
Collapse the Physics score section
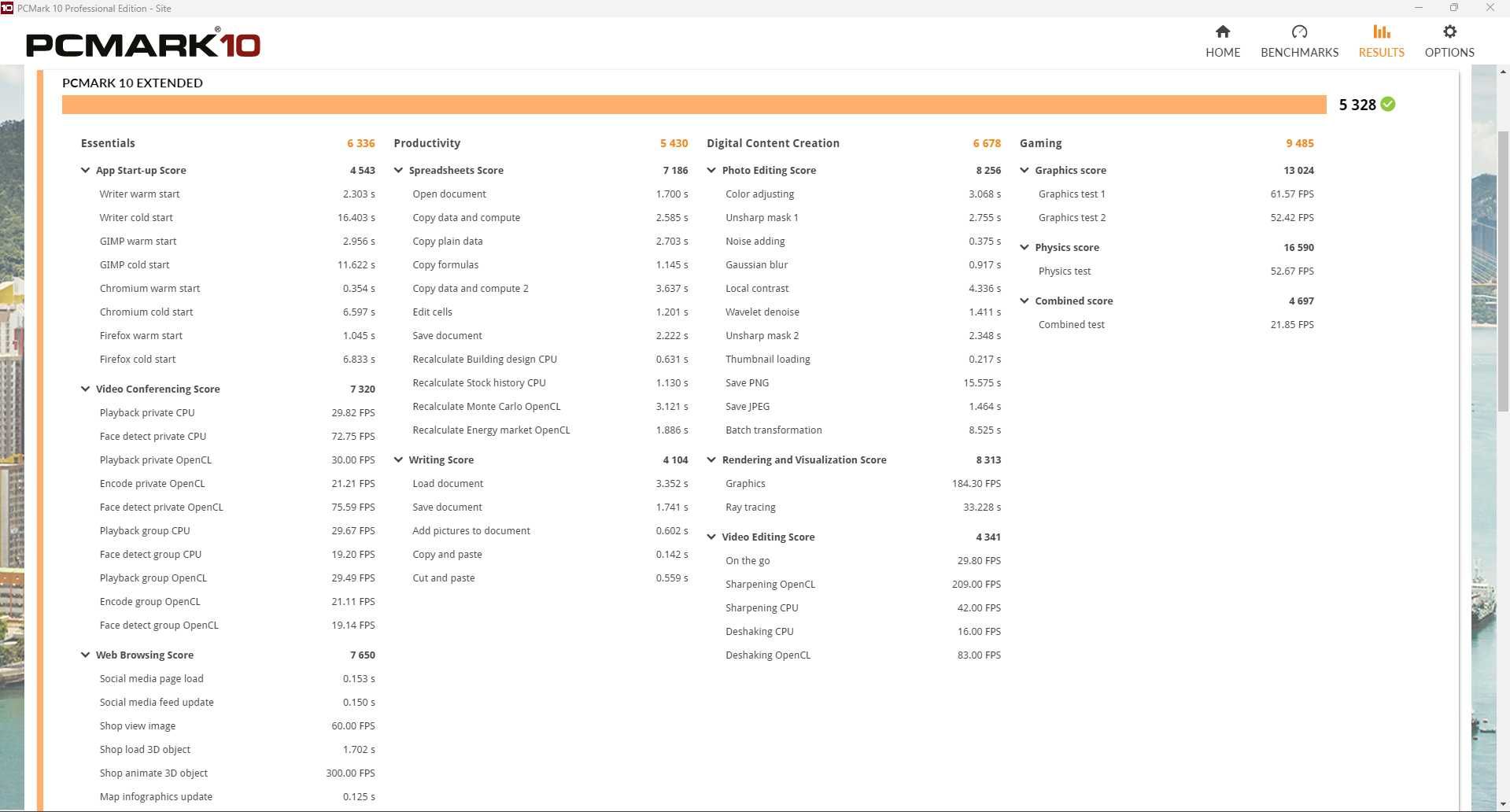pos(1025,247)
